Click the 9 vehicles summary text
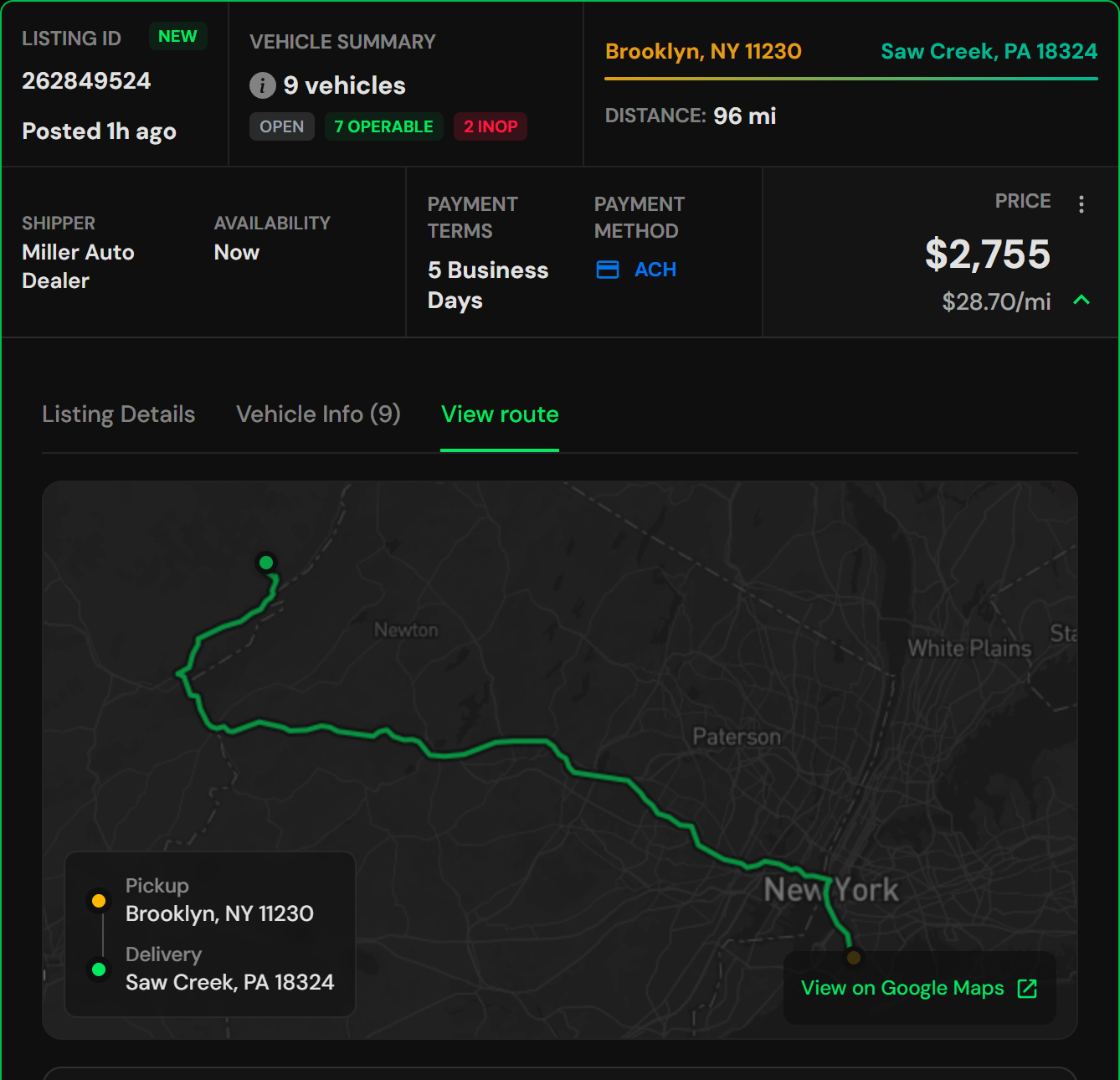Screen dimensions: 1120x1080 pyautogui.click(x=344, y=85)
